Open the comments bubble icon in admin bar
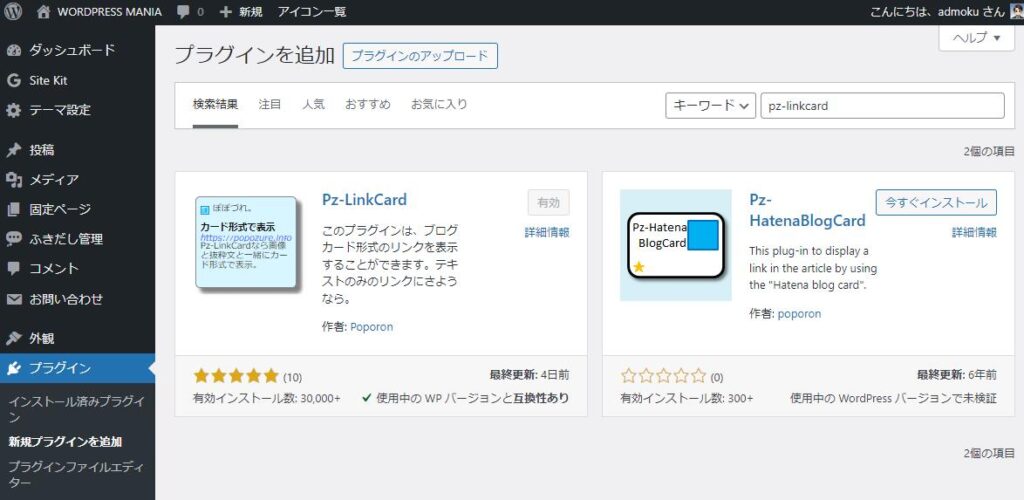Screen dimensions: 1024x500 183,12
